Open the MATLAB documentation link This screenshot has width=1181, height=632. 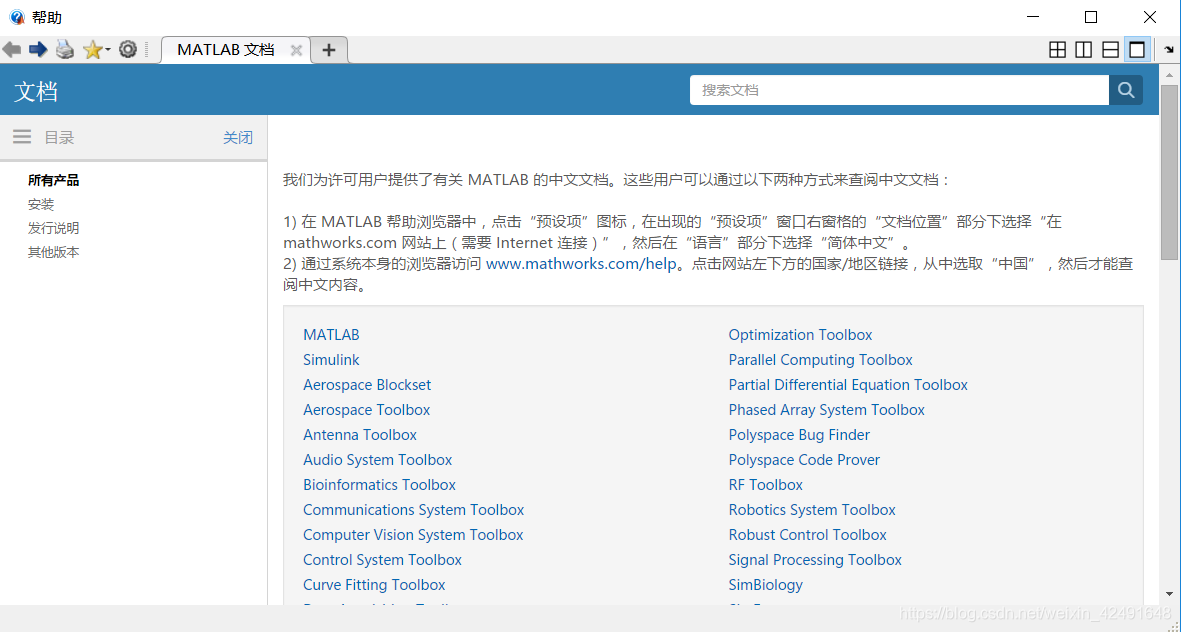pyautogui.click(x=331, y=334)
